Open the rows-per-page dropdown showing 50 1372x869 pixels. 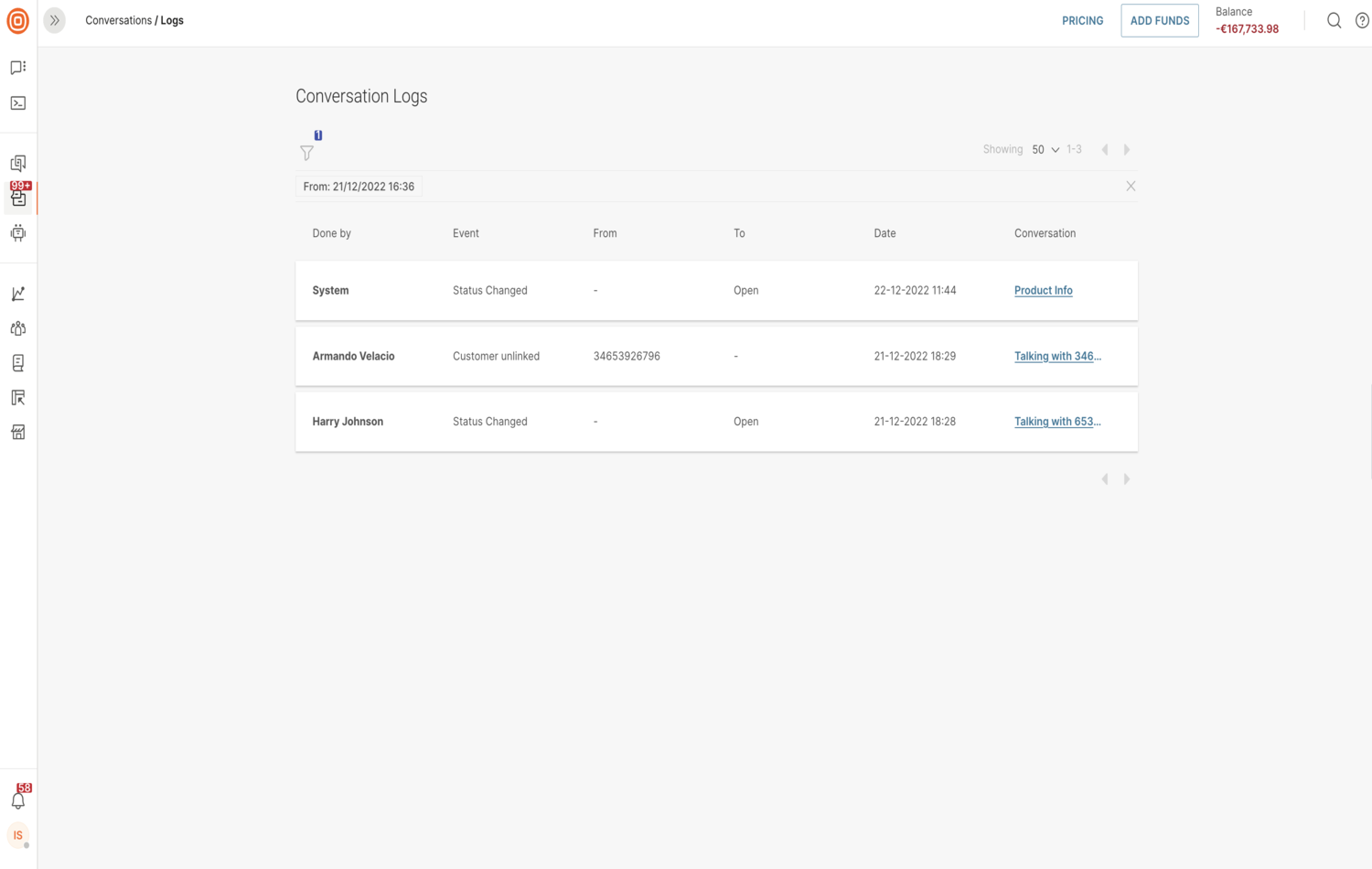pyautogui.click(x=1045, y=150)
